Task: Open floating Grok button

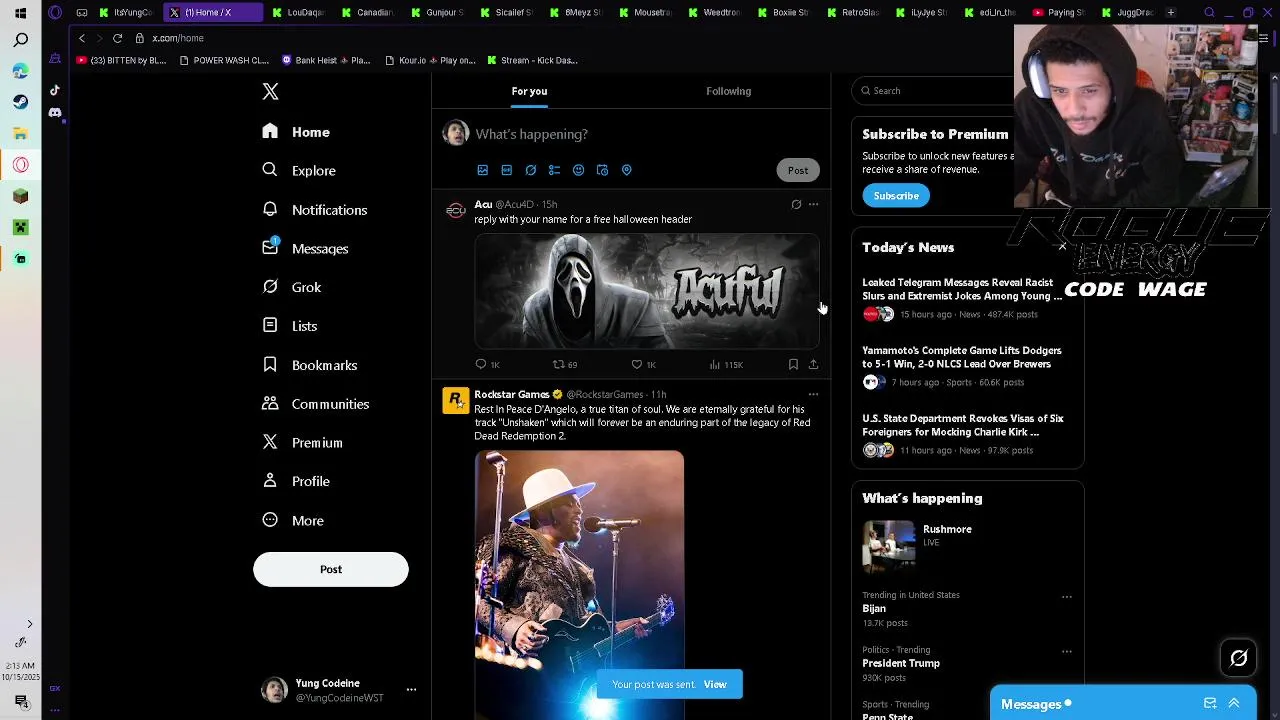Action: [x=1239, y=658]
